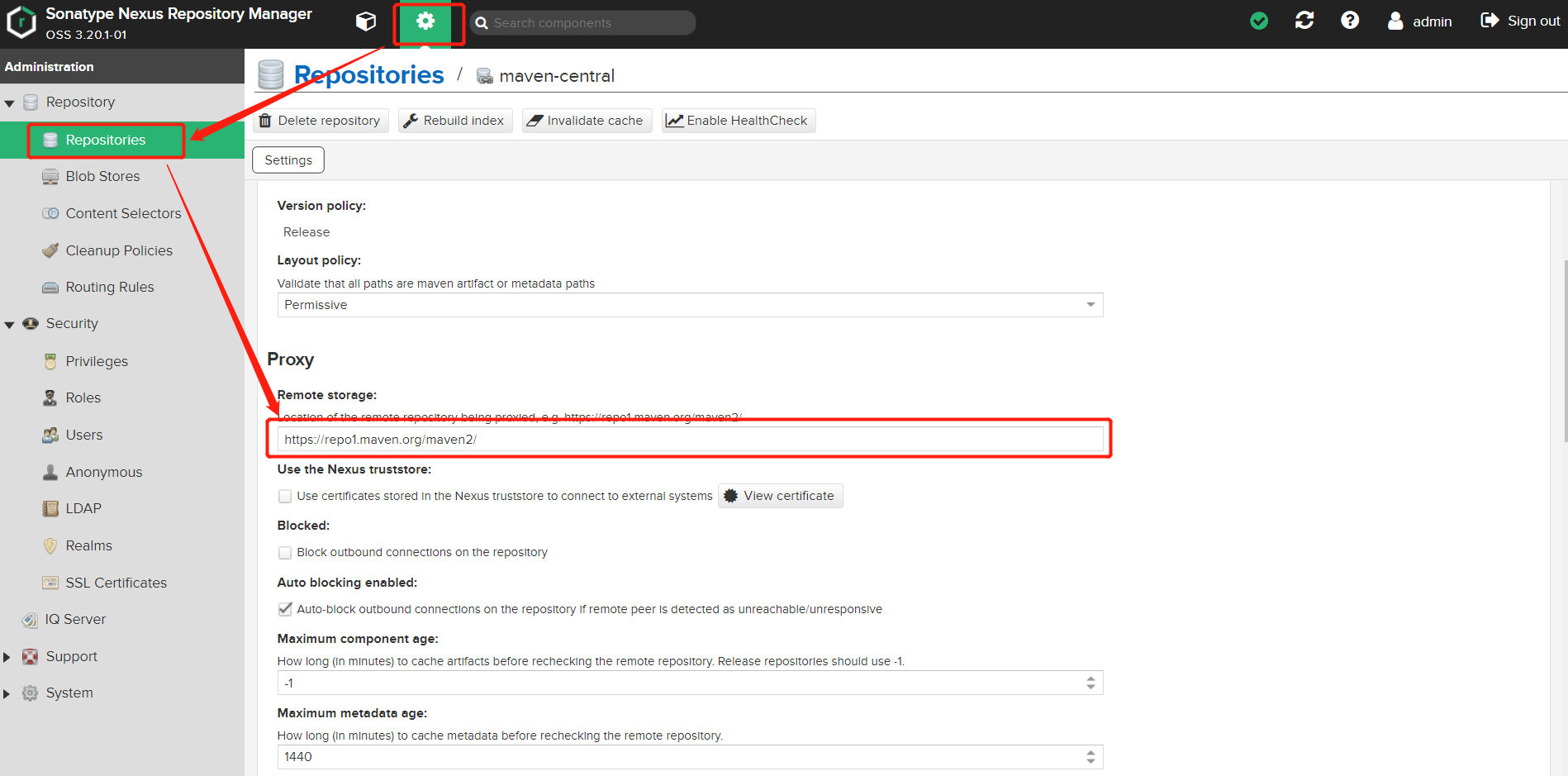Increase Maximum component age stepper
The width and height of the screenshot is (1568, 776).
(1090, 678)
